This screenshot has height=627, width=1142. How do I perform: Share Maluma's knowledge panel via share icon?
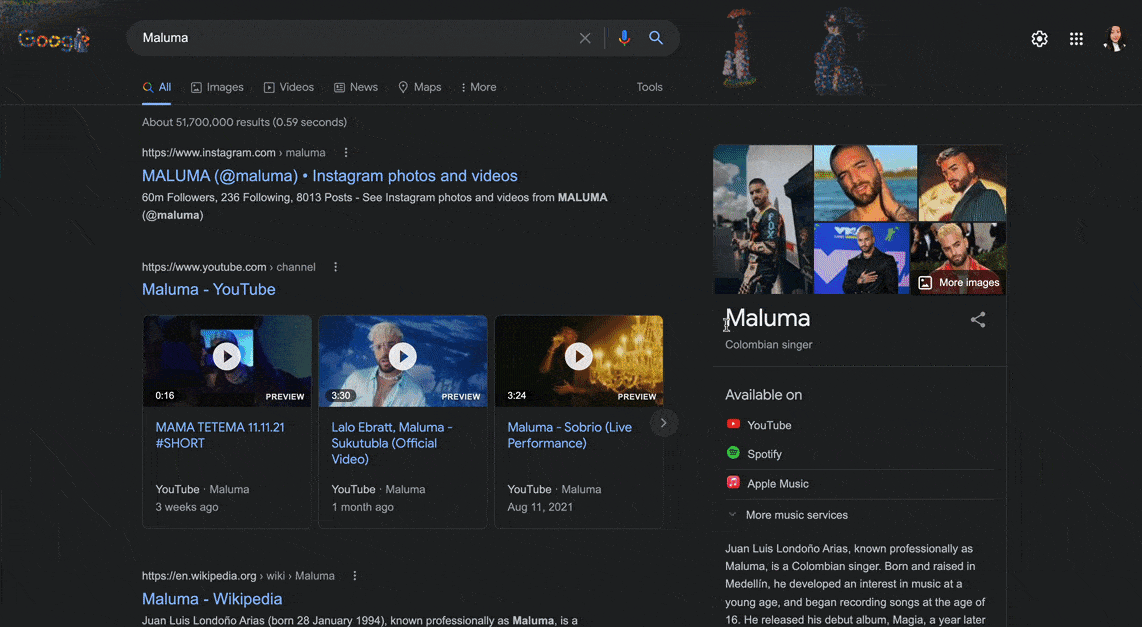coord(978,320)
